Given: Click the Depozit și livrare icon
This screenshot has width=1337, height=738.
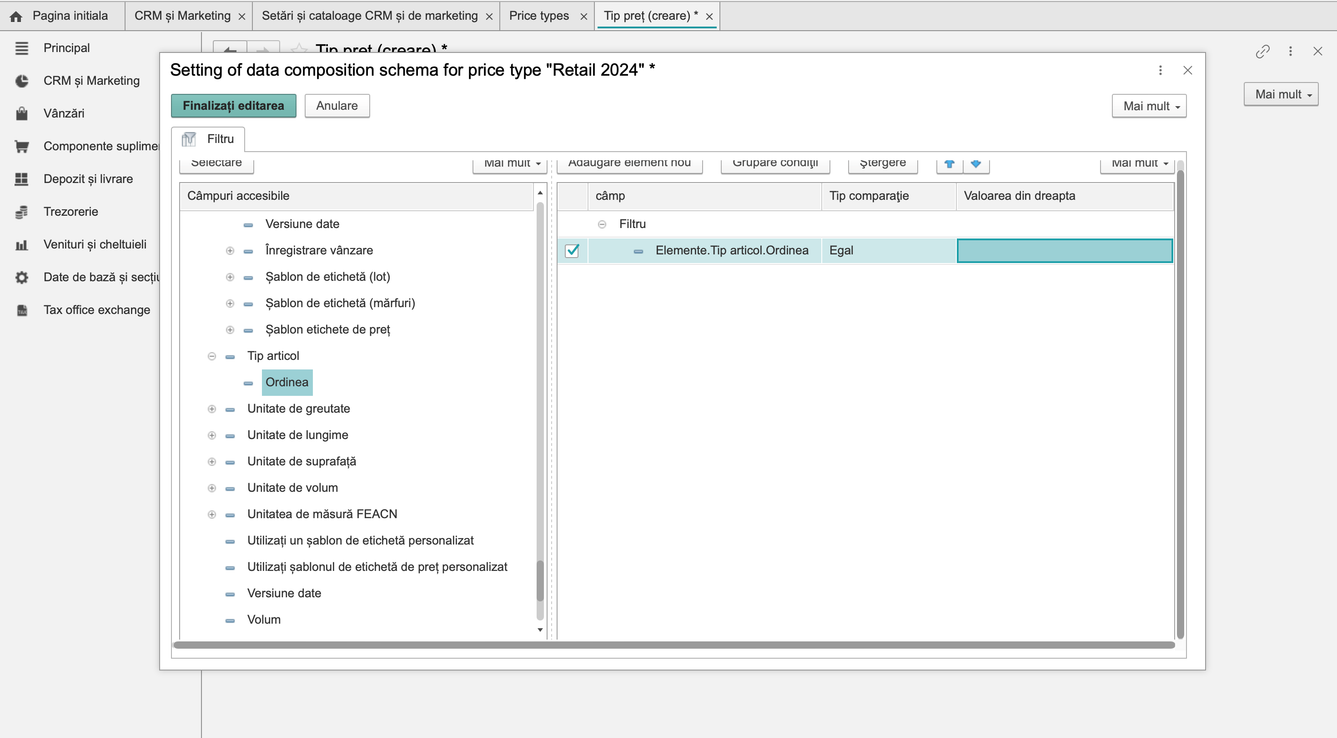Looking at the screenshot, I should tap(21, 179).
